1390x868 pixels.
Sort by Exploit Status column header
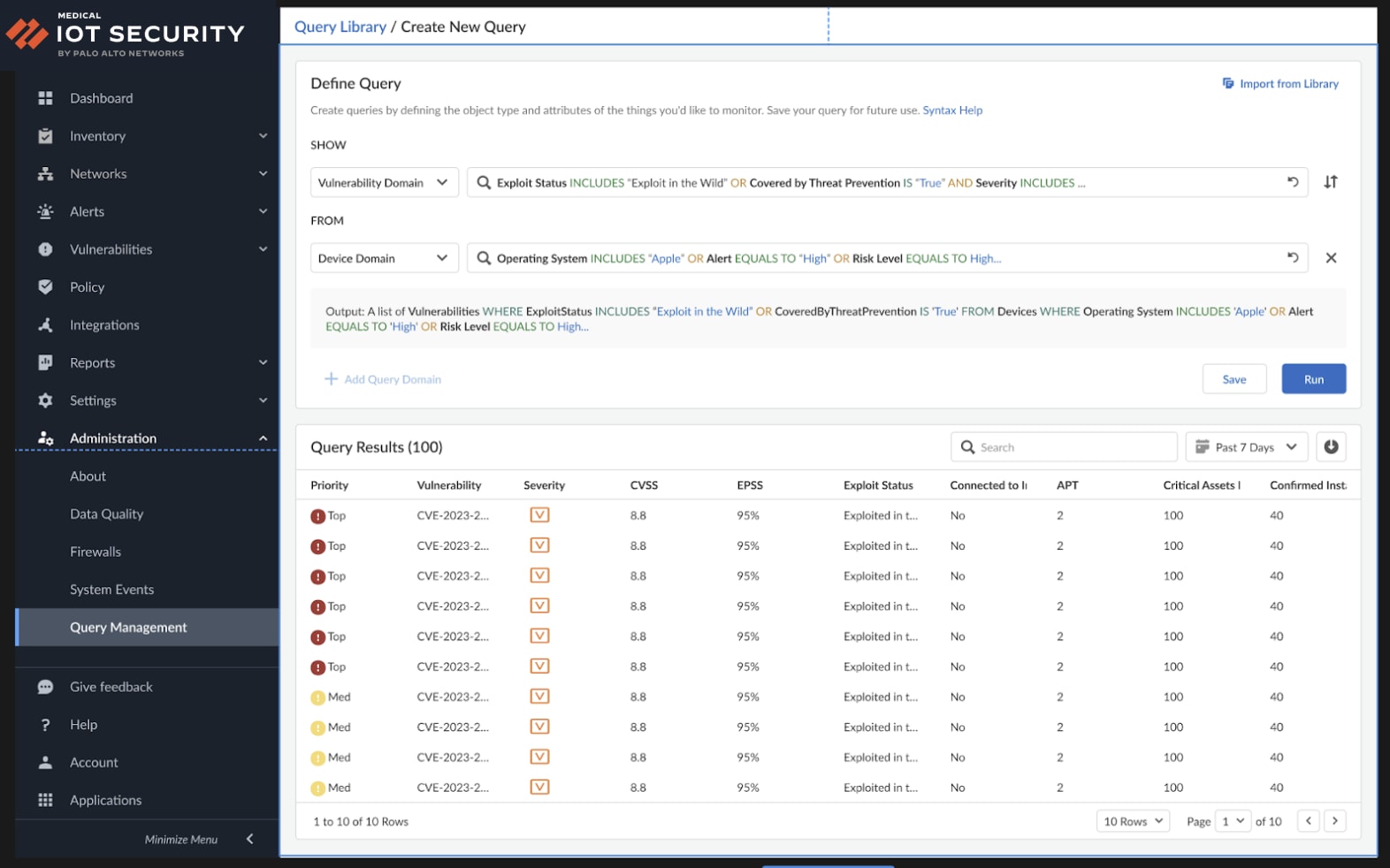[878, 485]
